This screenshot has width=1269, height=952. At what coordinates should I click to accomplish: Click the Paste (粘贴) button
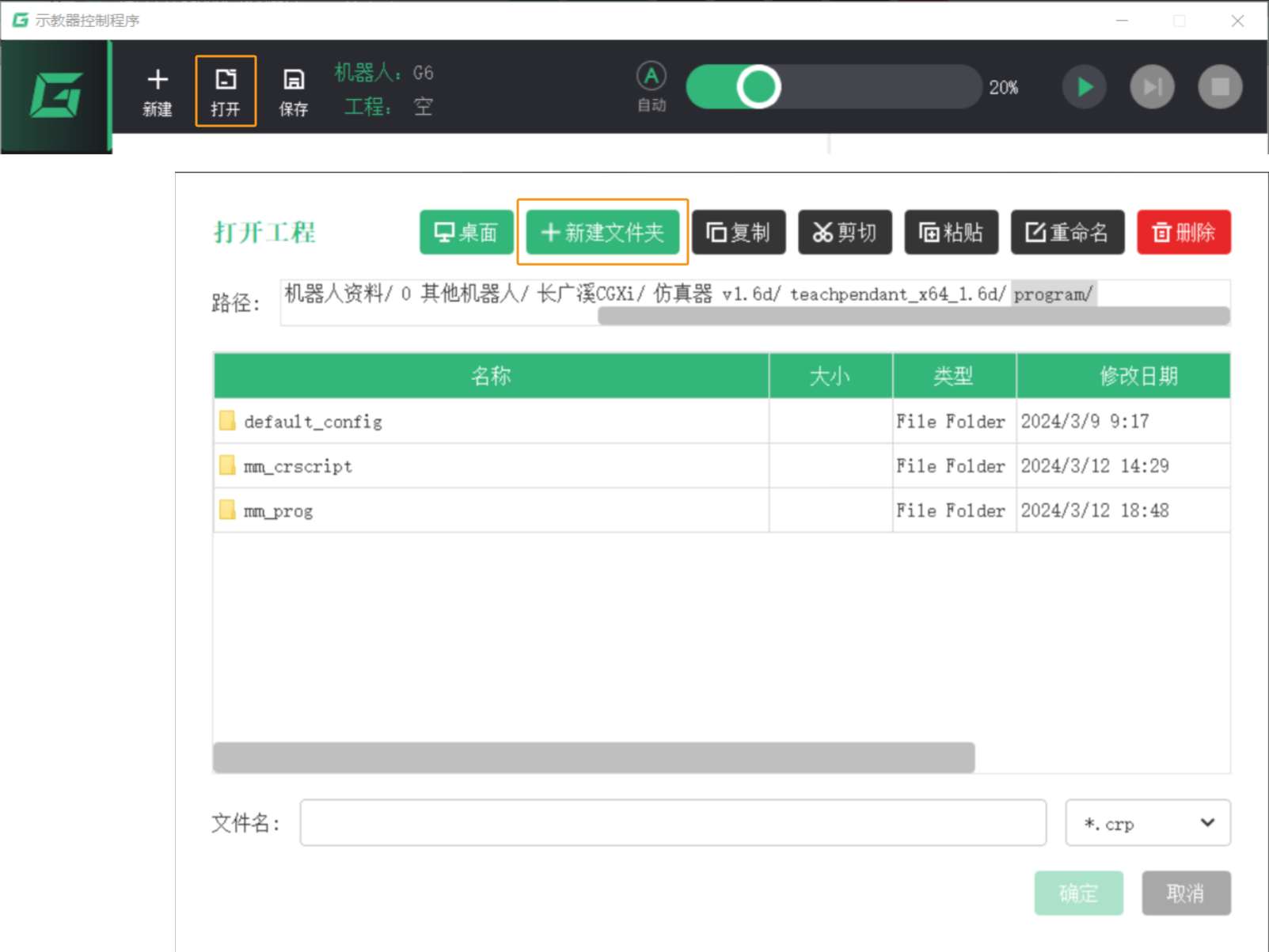pos(951,233)
